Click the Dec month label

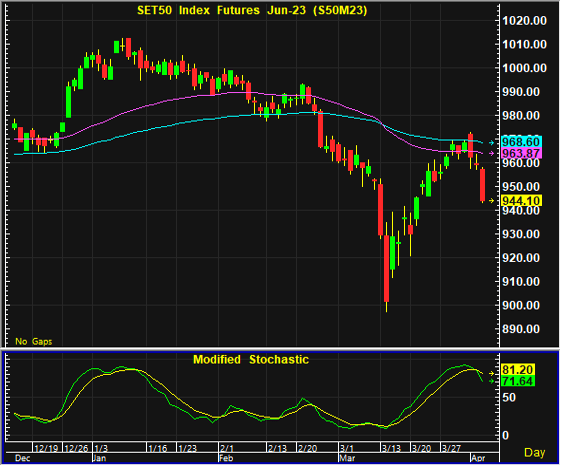point(23,458)
